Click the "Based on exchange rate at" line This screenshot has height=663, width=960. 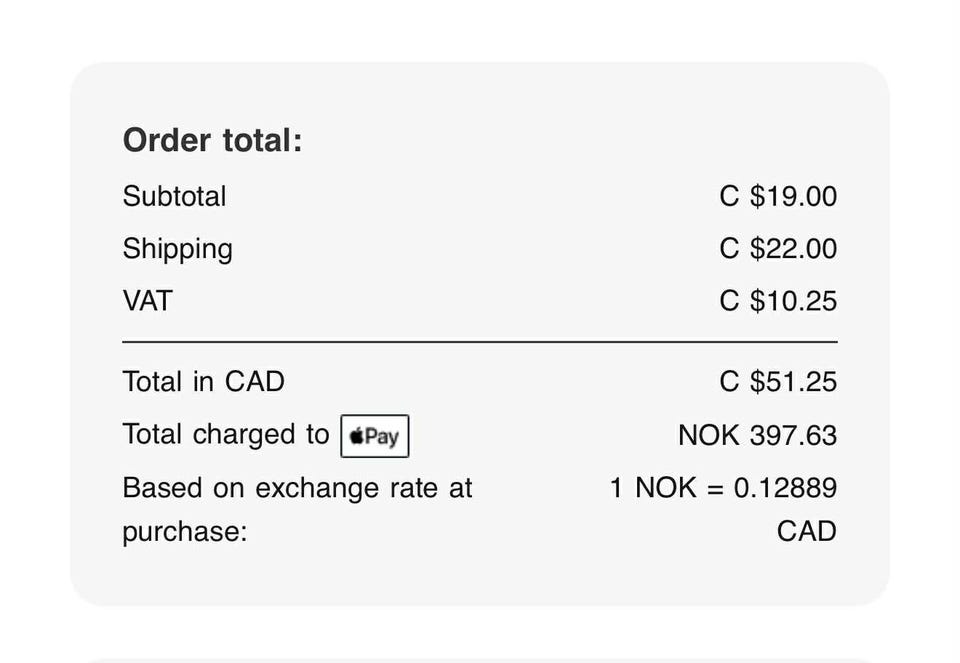(x=297, y=488)
